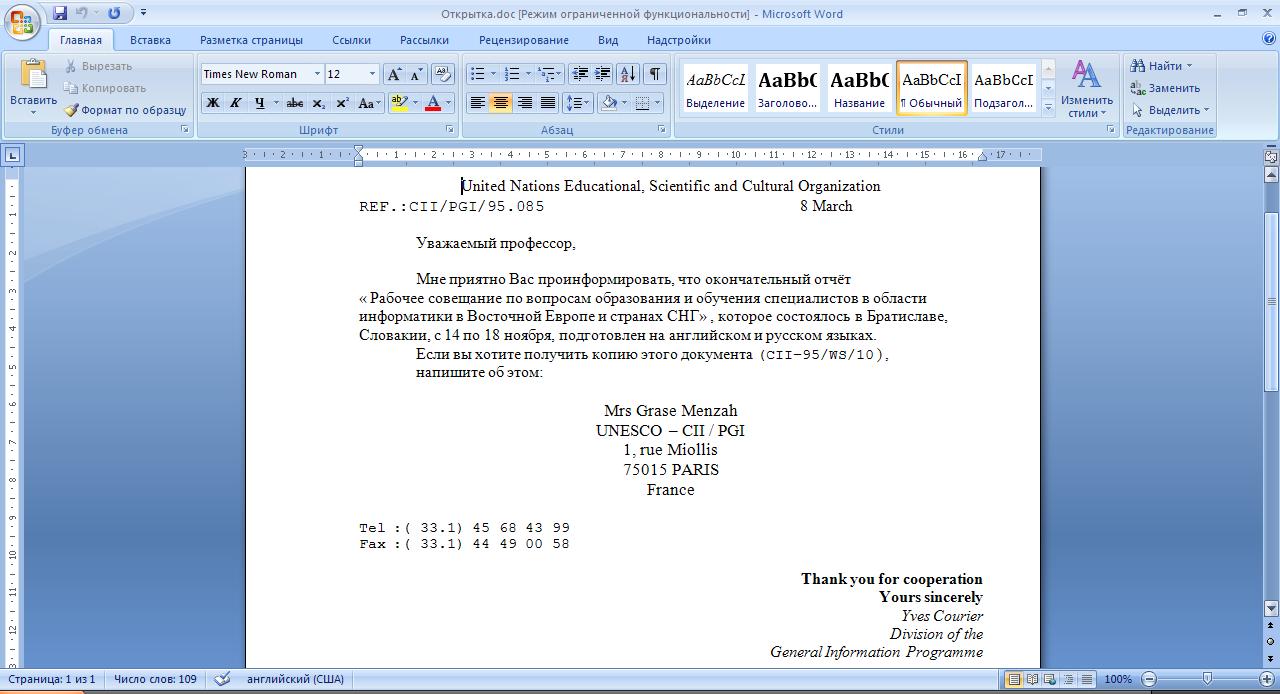The width and height of the screenshot is (1280, 694).
Task: Open the Надстройки (Add-ins) tab
Action: 678,40
